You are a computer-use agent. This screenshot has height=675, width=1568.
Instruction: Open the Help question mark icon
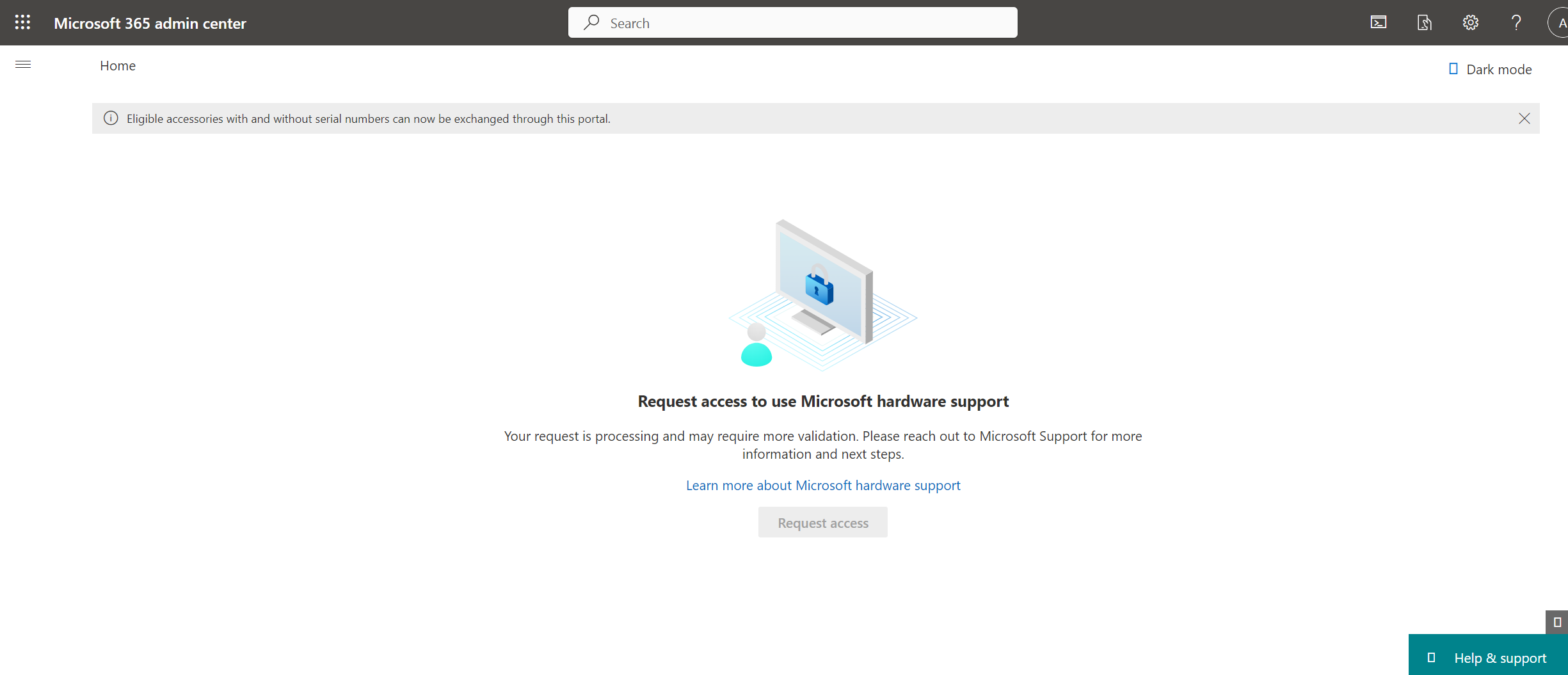1516,22
